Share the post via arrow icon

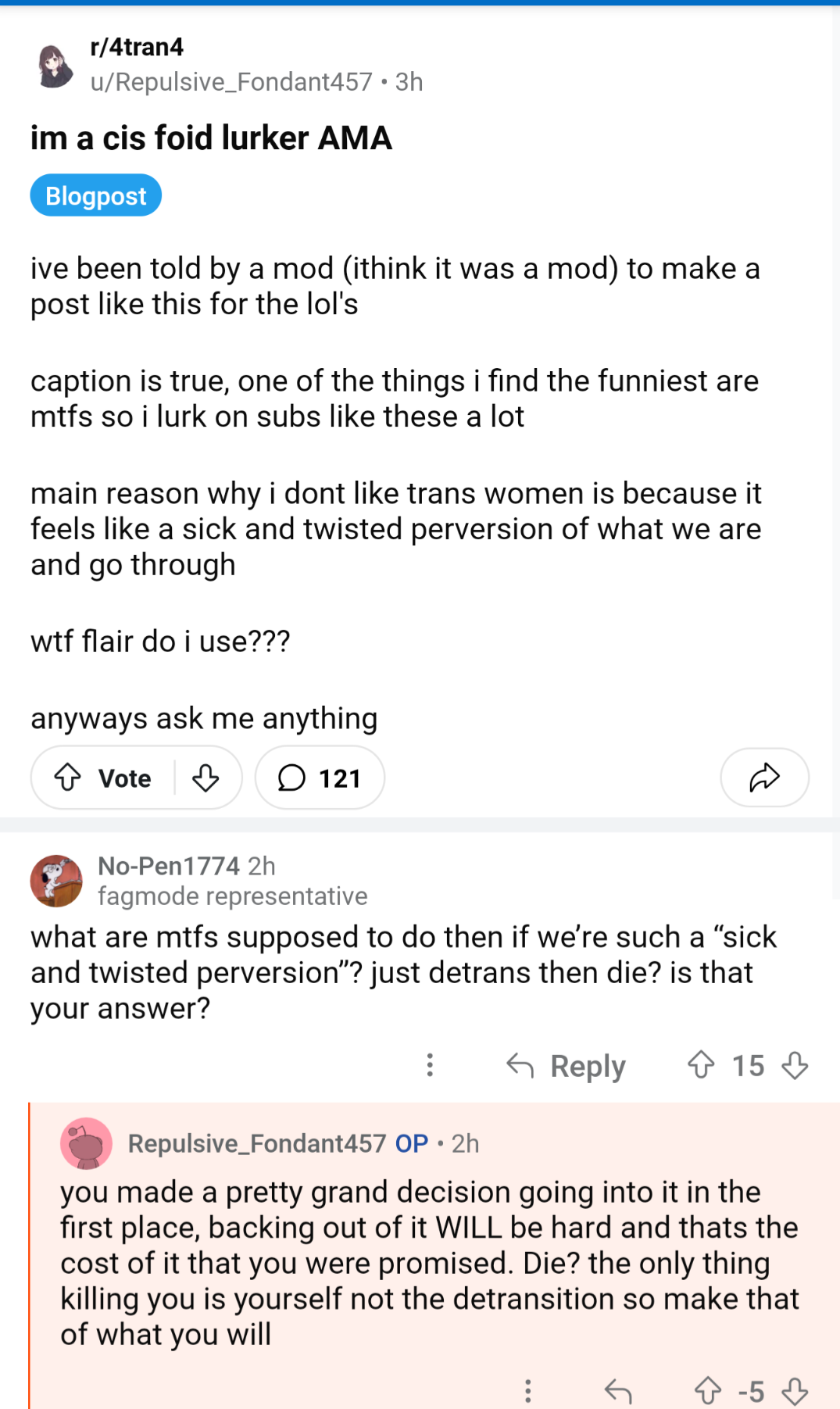764,777
